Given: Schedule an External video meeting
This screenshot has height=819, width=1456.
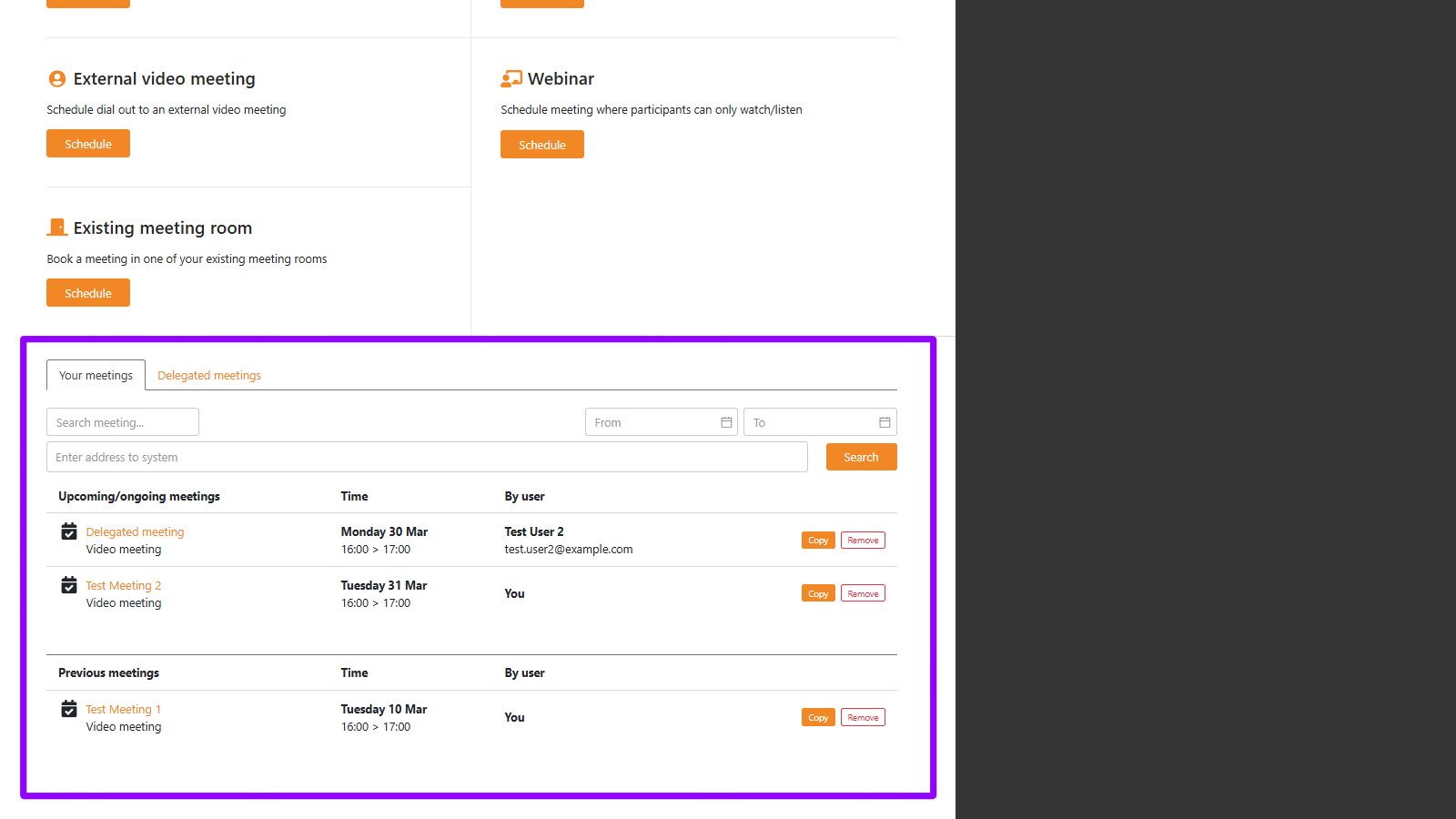Looking at the screenshot, I should (88, 144).
